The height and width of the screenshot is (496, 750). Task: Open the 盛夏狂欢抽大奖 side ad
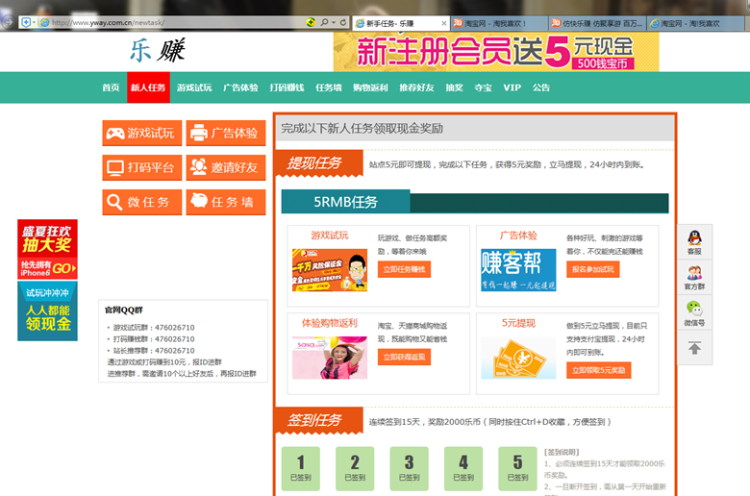47,249
